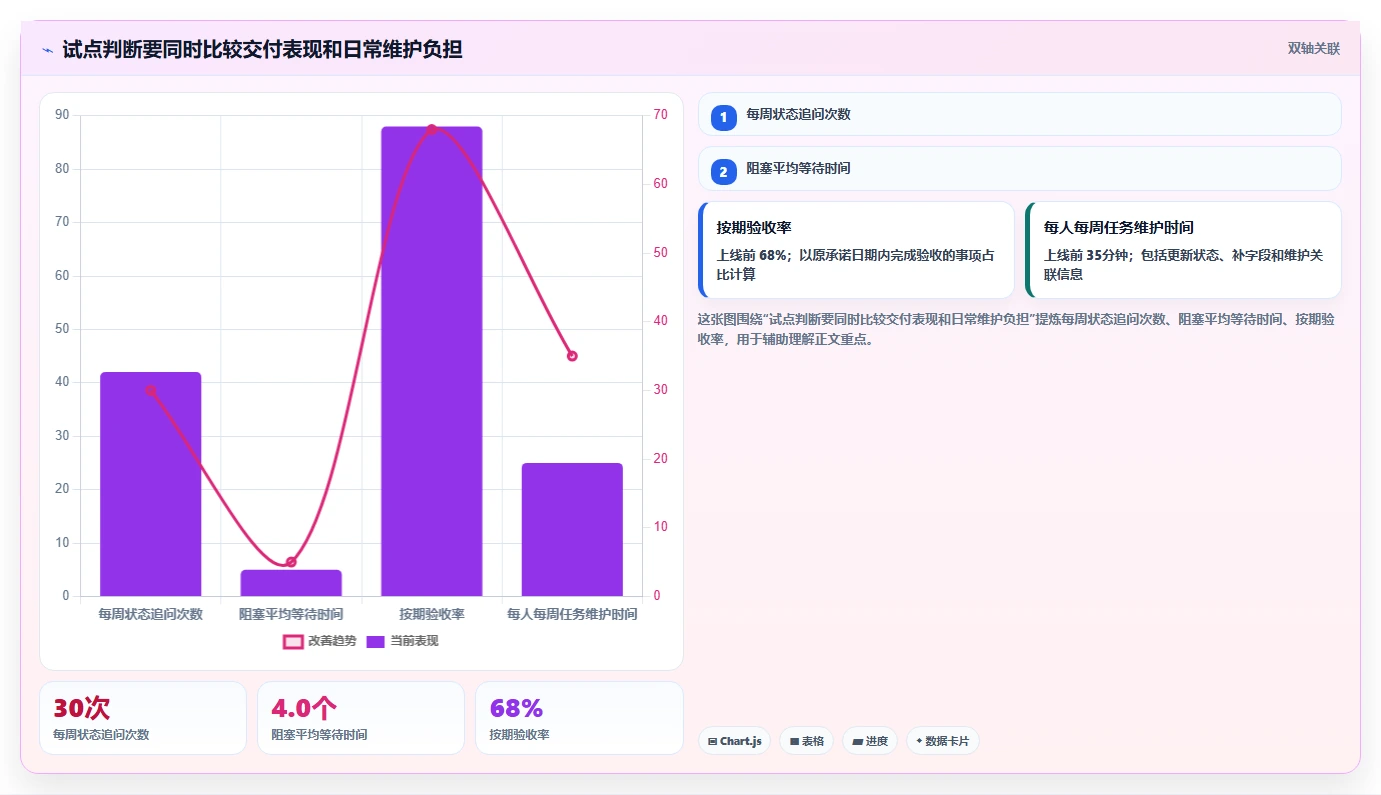Open the 每周状态追问次数 list item
The image size is (1381, 795).
[x=1019, y=114]
